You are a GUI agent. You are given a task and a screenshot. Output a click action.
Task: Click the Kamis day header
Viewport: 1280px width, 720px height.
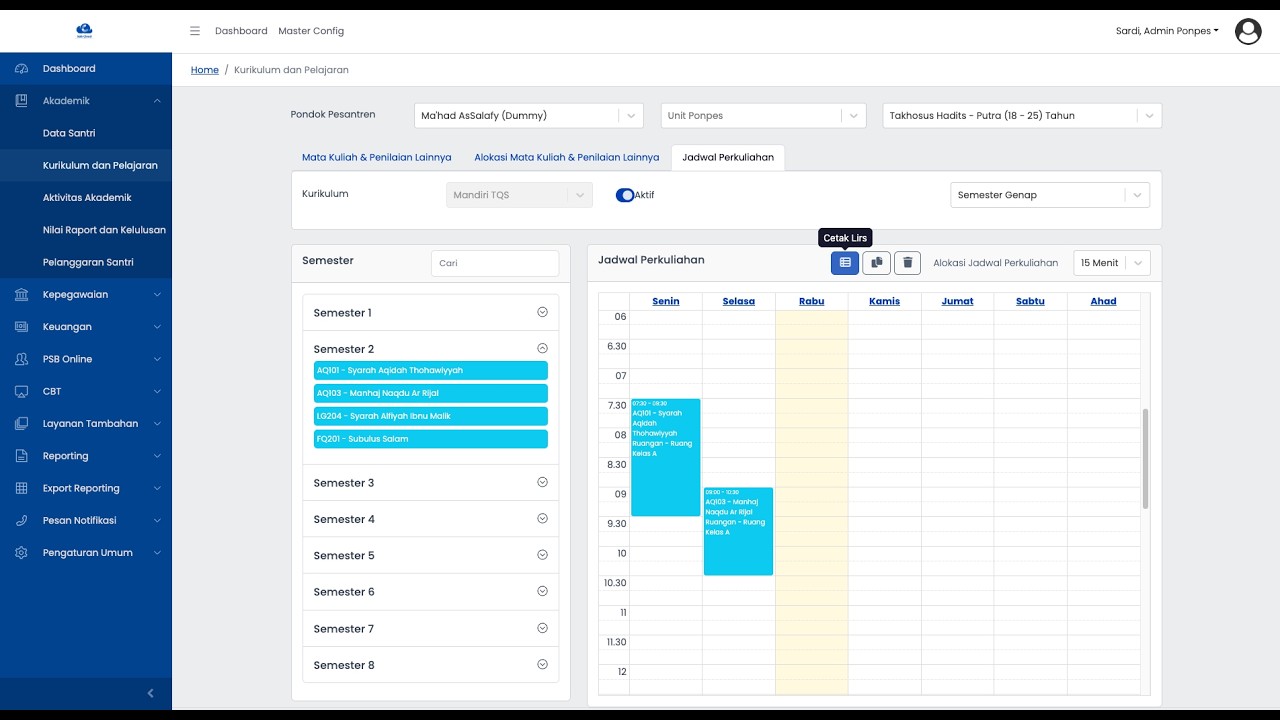click(x=884, y=301)
